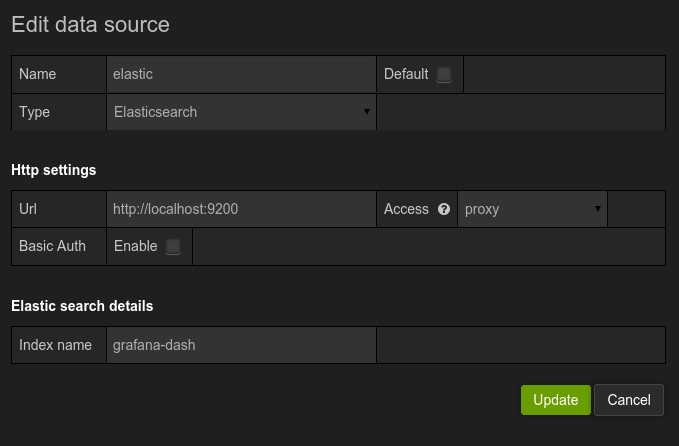
Task: Click the Url row label
Action: coord(28,209)
